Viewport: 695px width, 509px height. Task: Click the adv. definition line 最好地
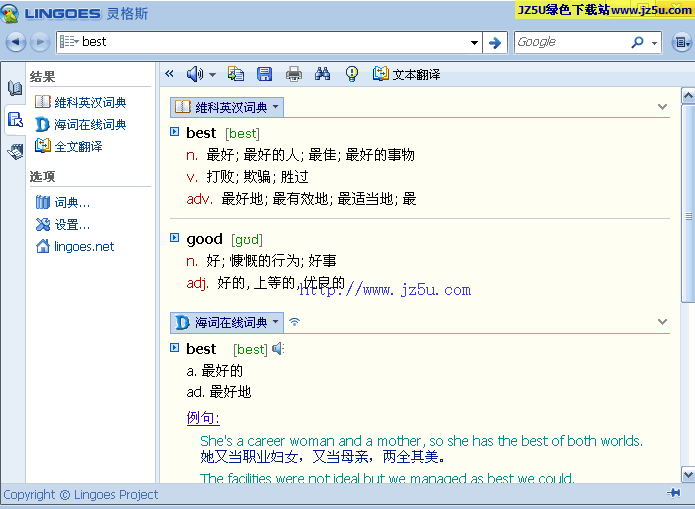301,199
